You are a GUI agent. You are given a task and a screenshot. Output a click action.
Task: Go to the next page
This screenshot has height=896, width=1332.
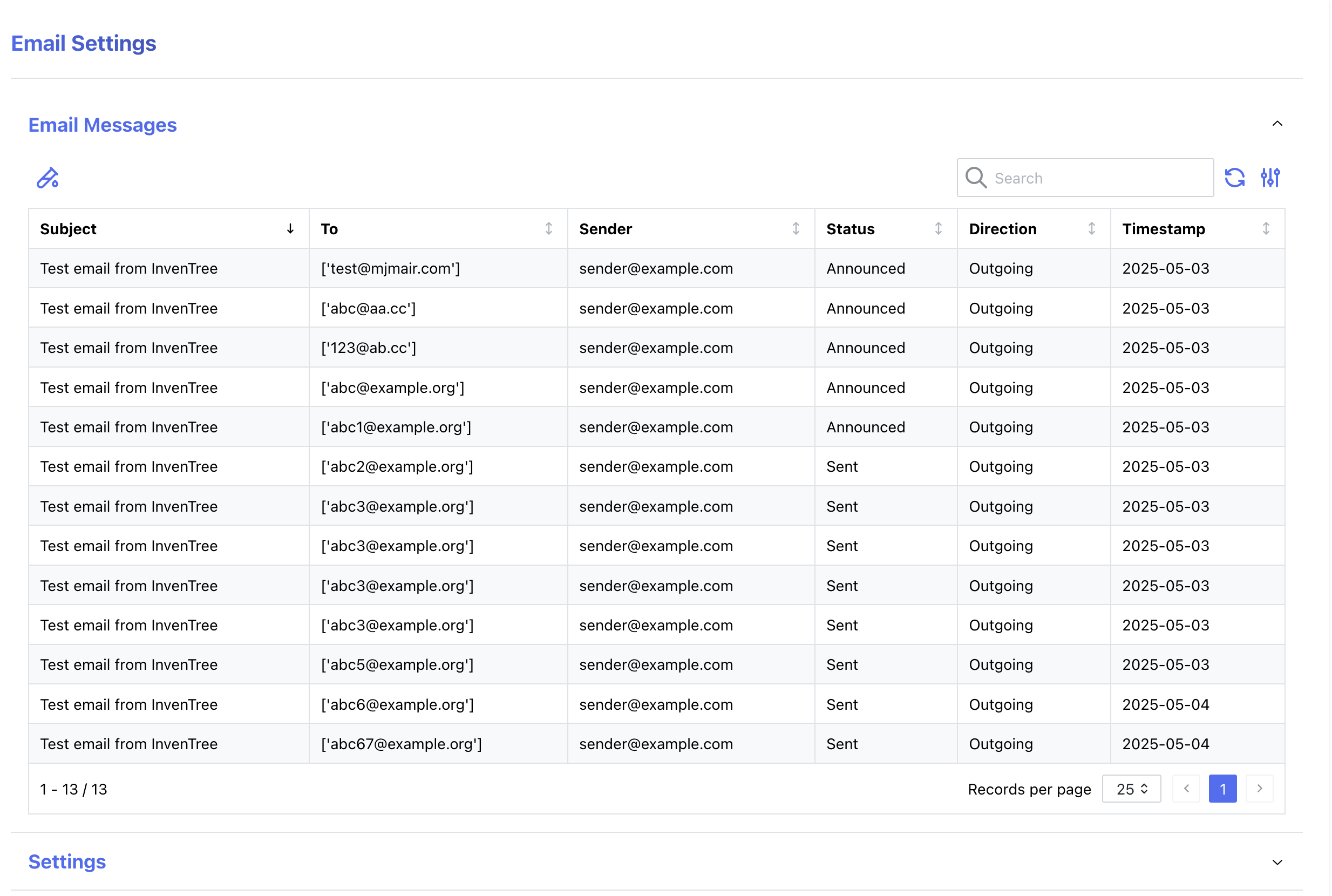1260,789
